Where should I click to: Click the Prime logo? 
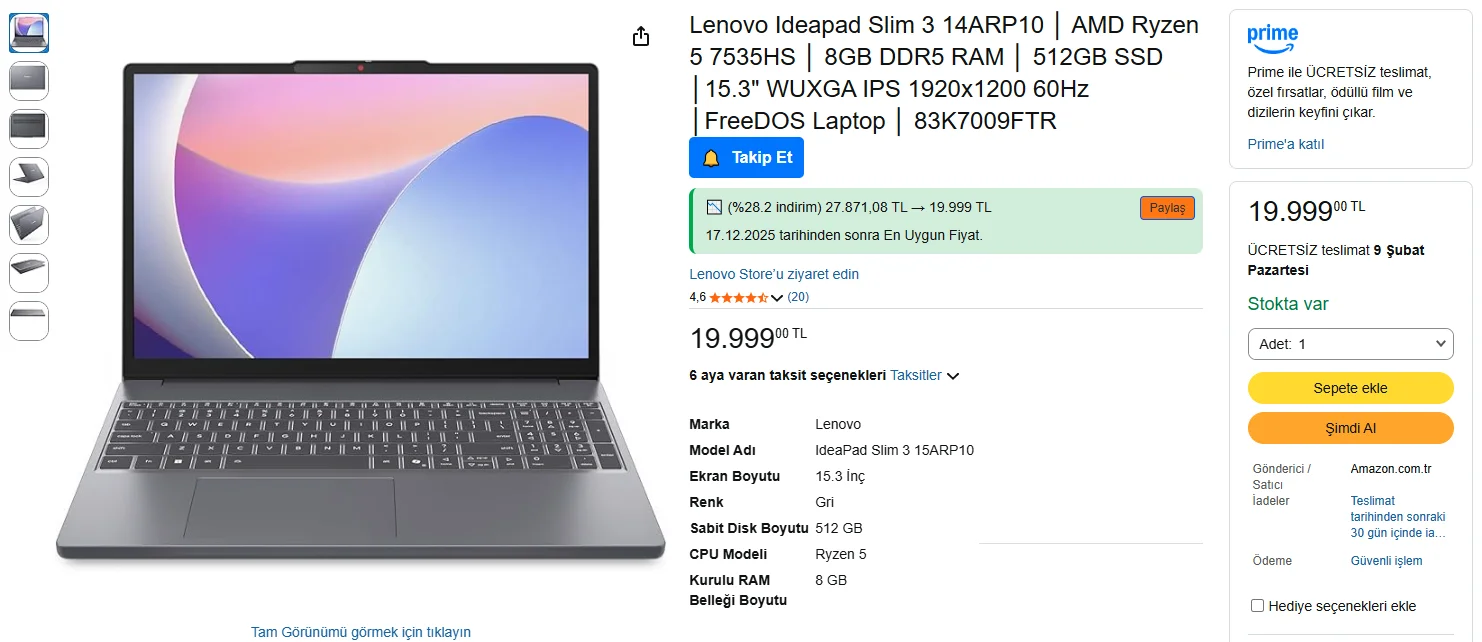tap(1272, 37)
